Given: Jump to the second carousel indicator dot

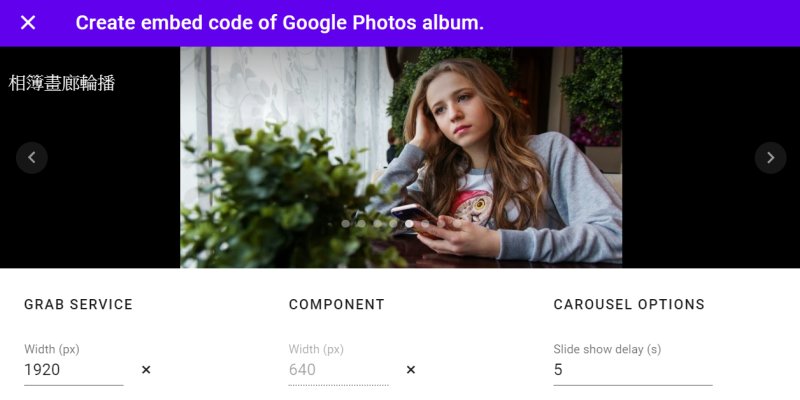Looking at the screenshot, I should (x=361, y=223).
